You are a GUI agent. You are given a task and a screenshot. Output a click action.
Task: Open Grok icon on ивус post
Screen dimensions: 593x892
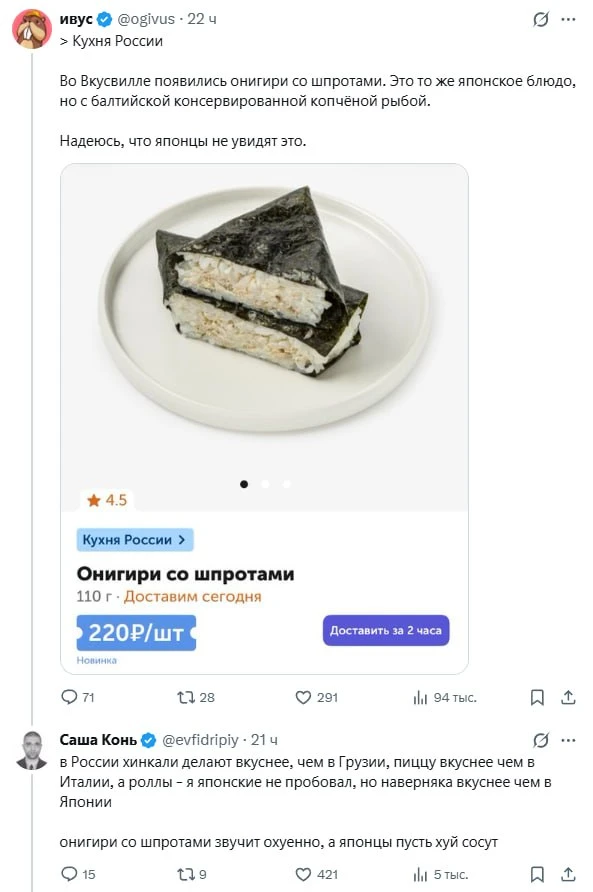click(541, 19)
